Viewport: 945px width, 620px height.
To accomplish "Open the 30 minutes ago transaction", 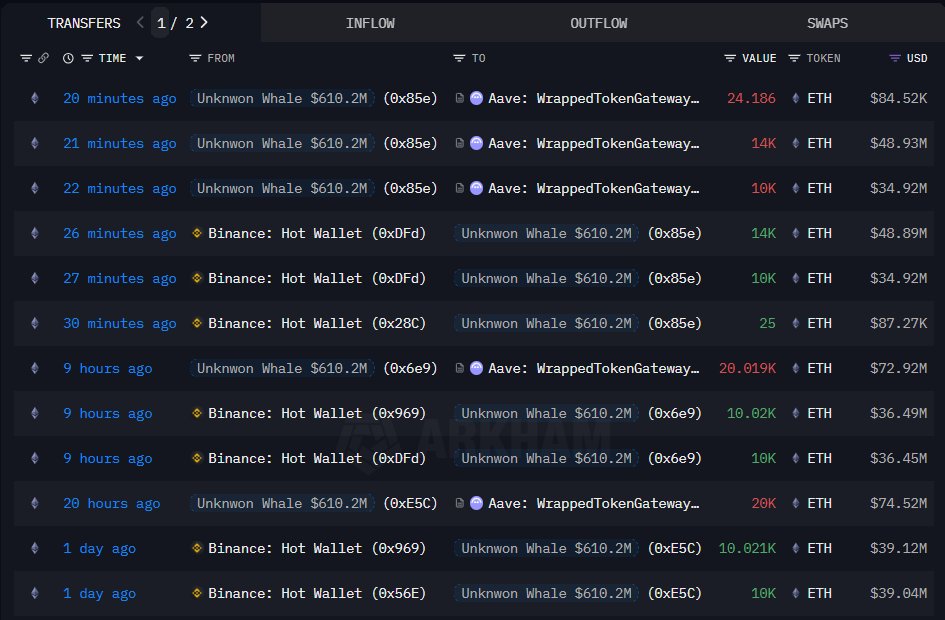I will coord(119,324).
